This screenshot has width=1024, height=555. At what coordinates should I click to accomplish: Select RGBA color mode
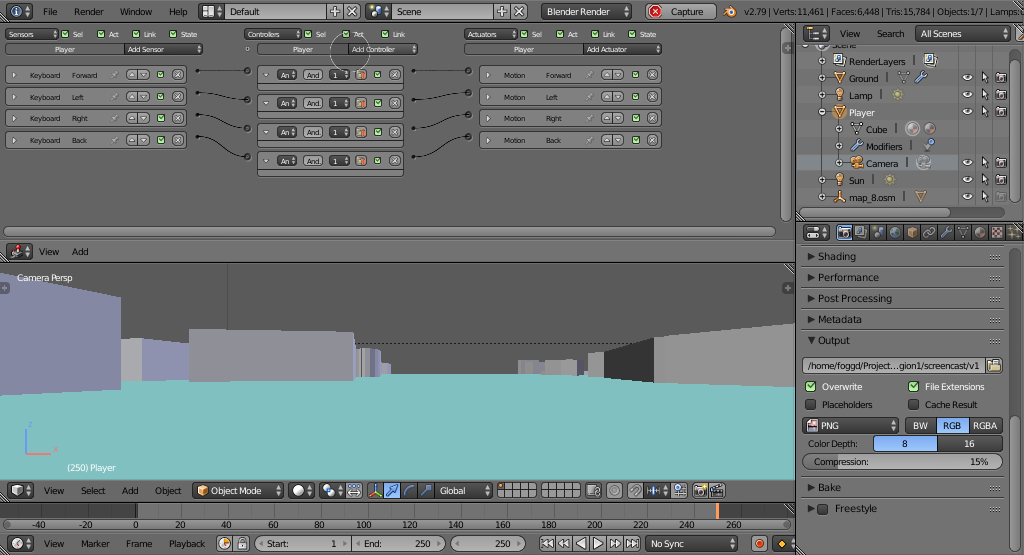coord(984,426)
